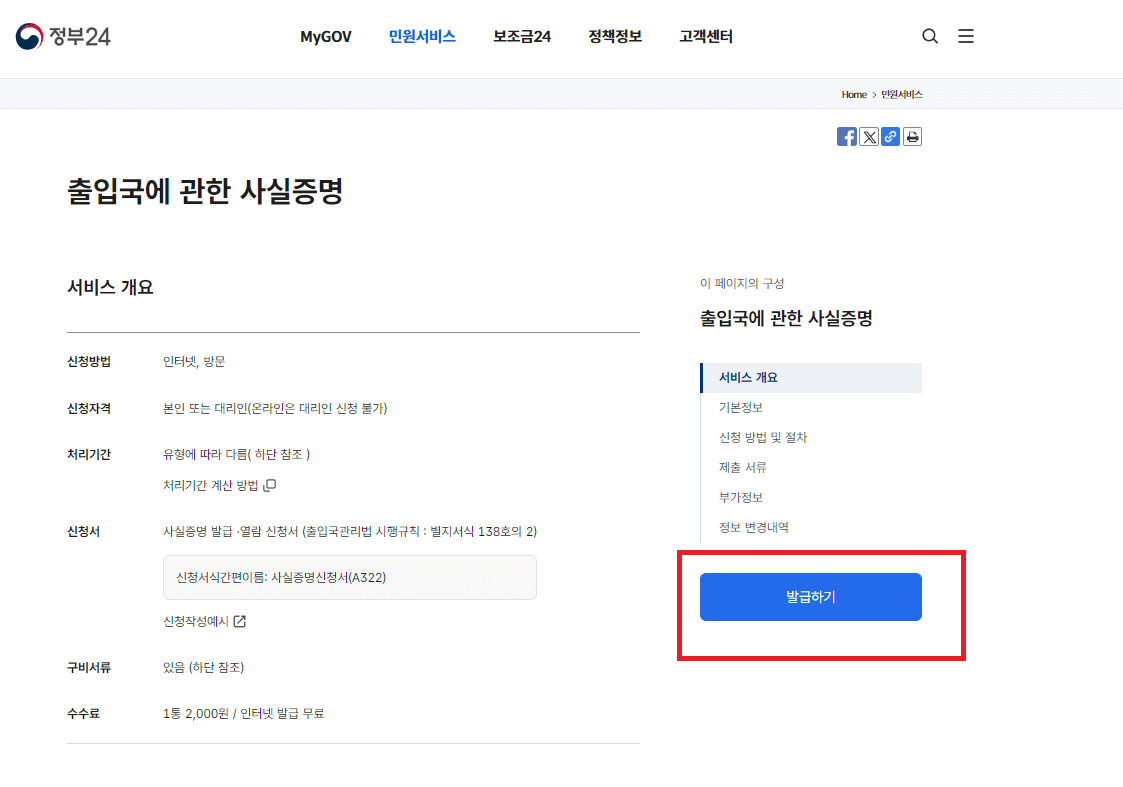Open the search using the magnifier icon

click(x=930, y=35)
